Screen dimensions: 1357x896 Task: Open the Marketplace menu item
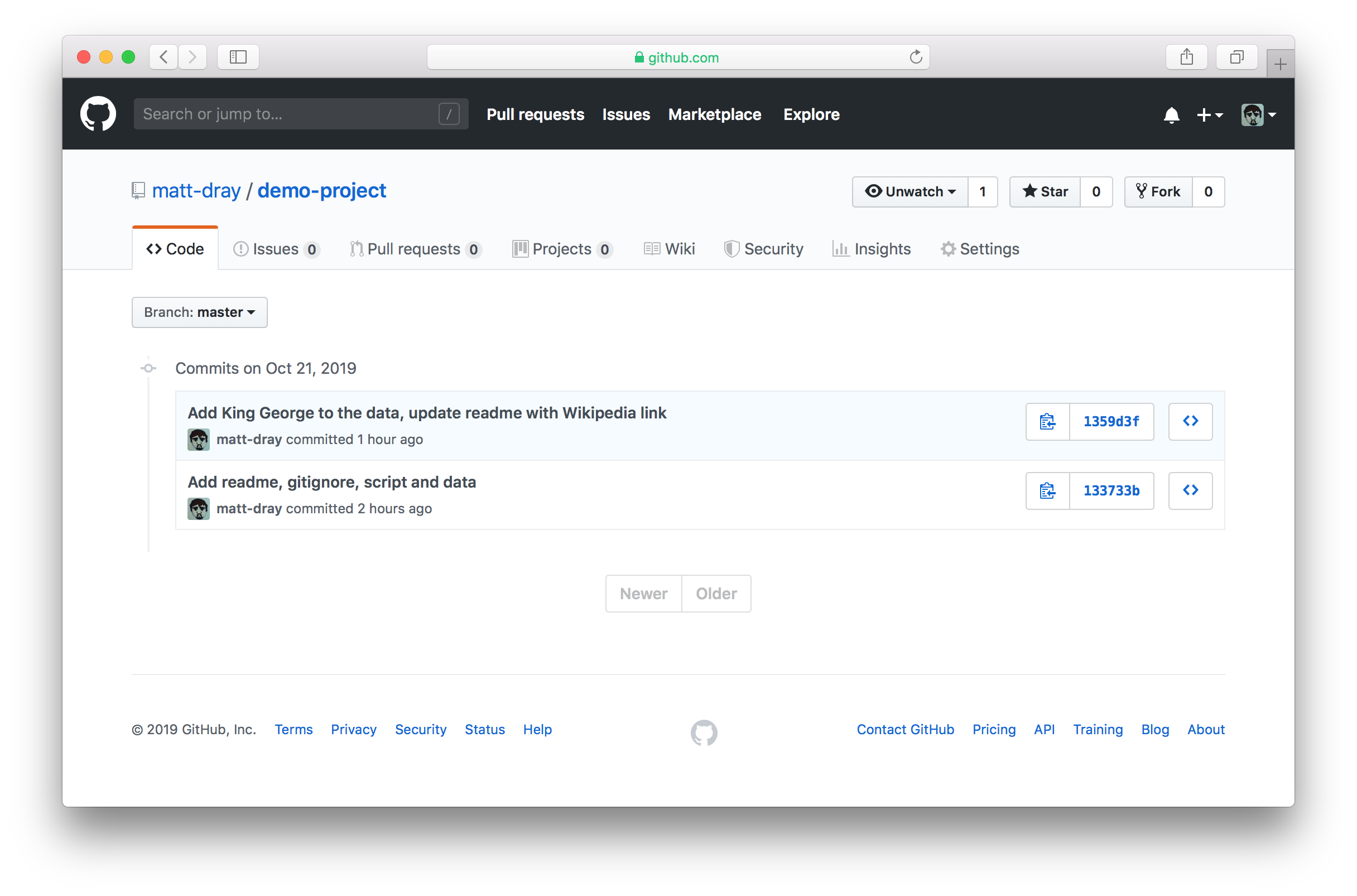pyautogui.click(x=714, y=114)
